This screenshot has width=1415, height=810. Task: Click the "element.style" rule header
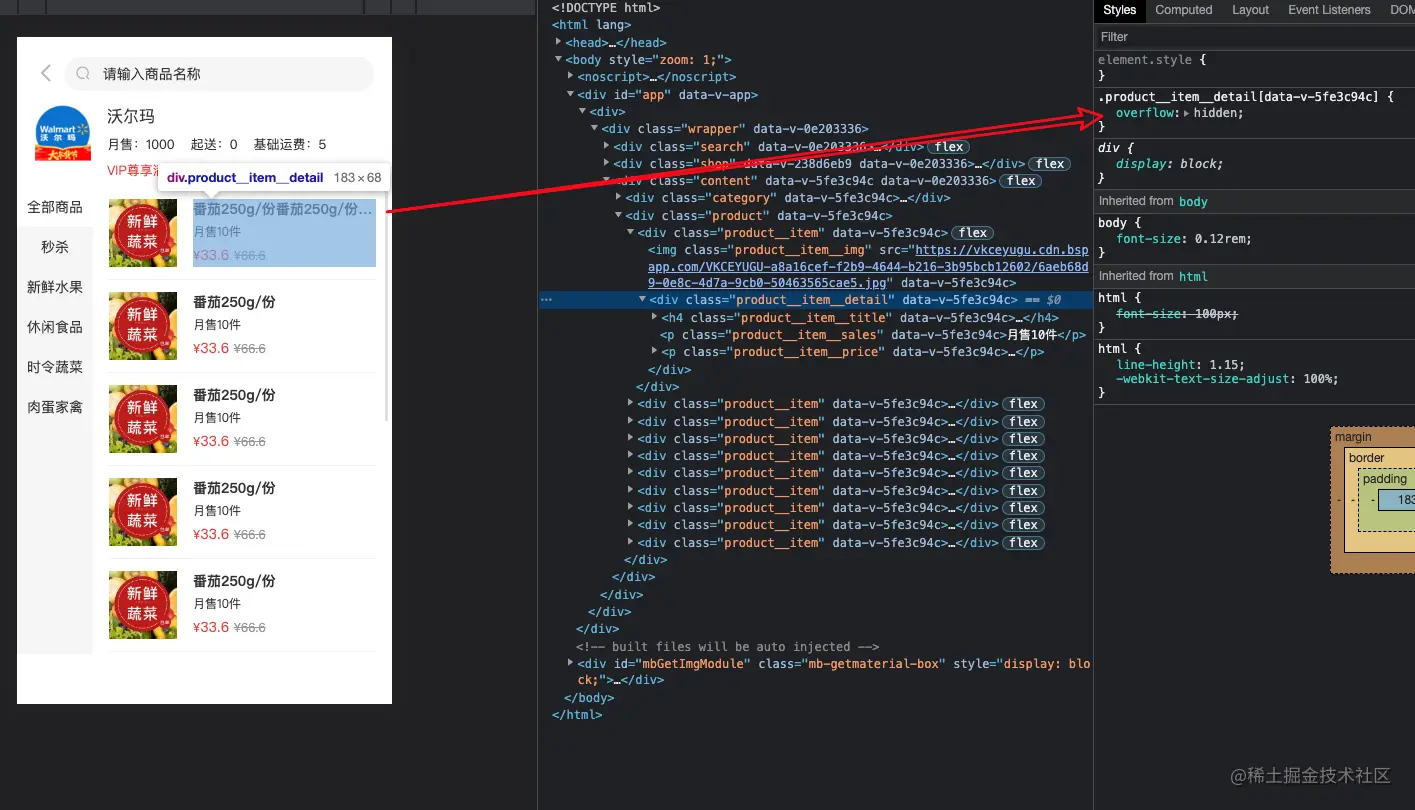tap(1145, 60)
